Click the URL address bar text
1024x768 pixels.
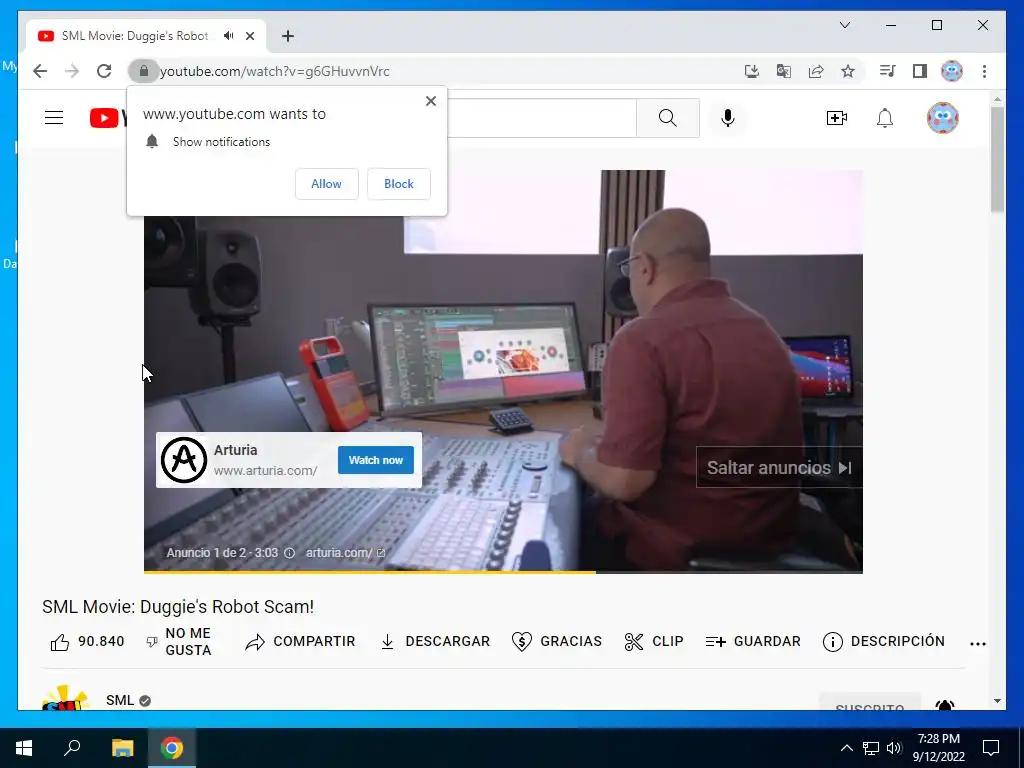pyautogui.click(x=275, y=71)
